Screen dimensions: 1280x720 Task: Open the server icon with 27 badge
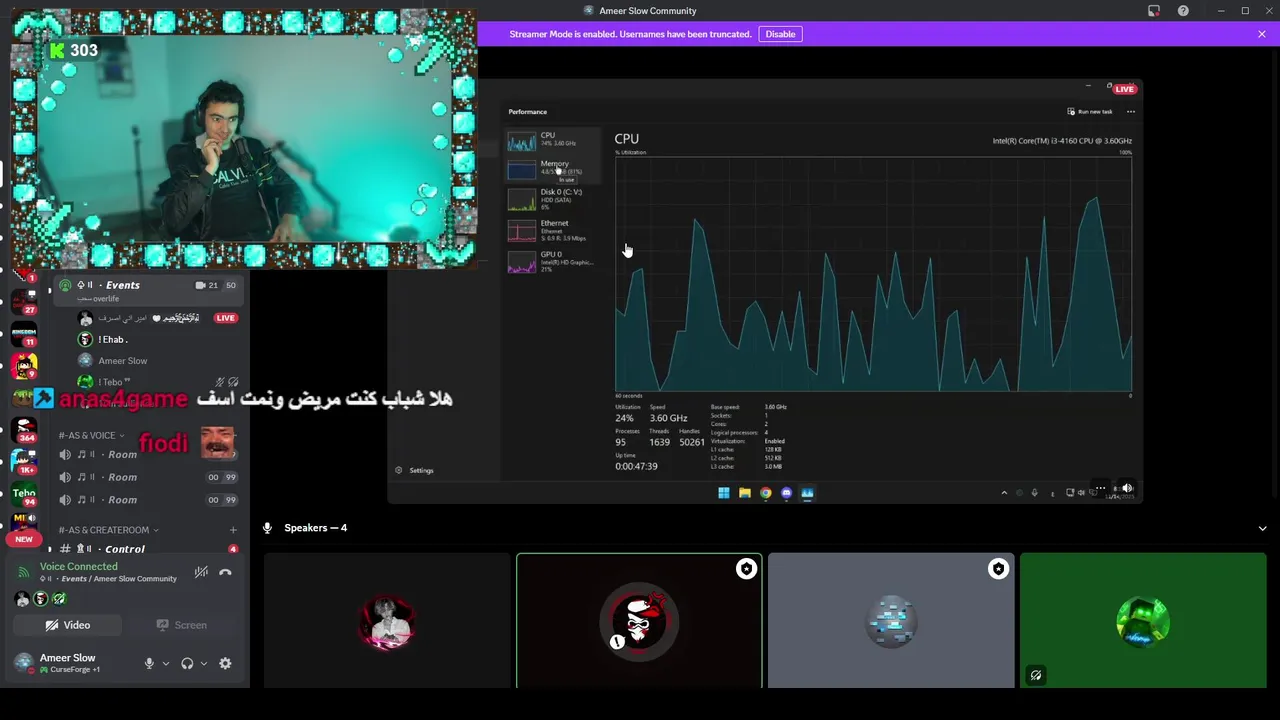pos(24,302)
